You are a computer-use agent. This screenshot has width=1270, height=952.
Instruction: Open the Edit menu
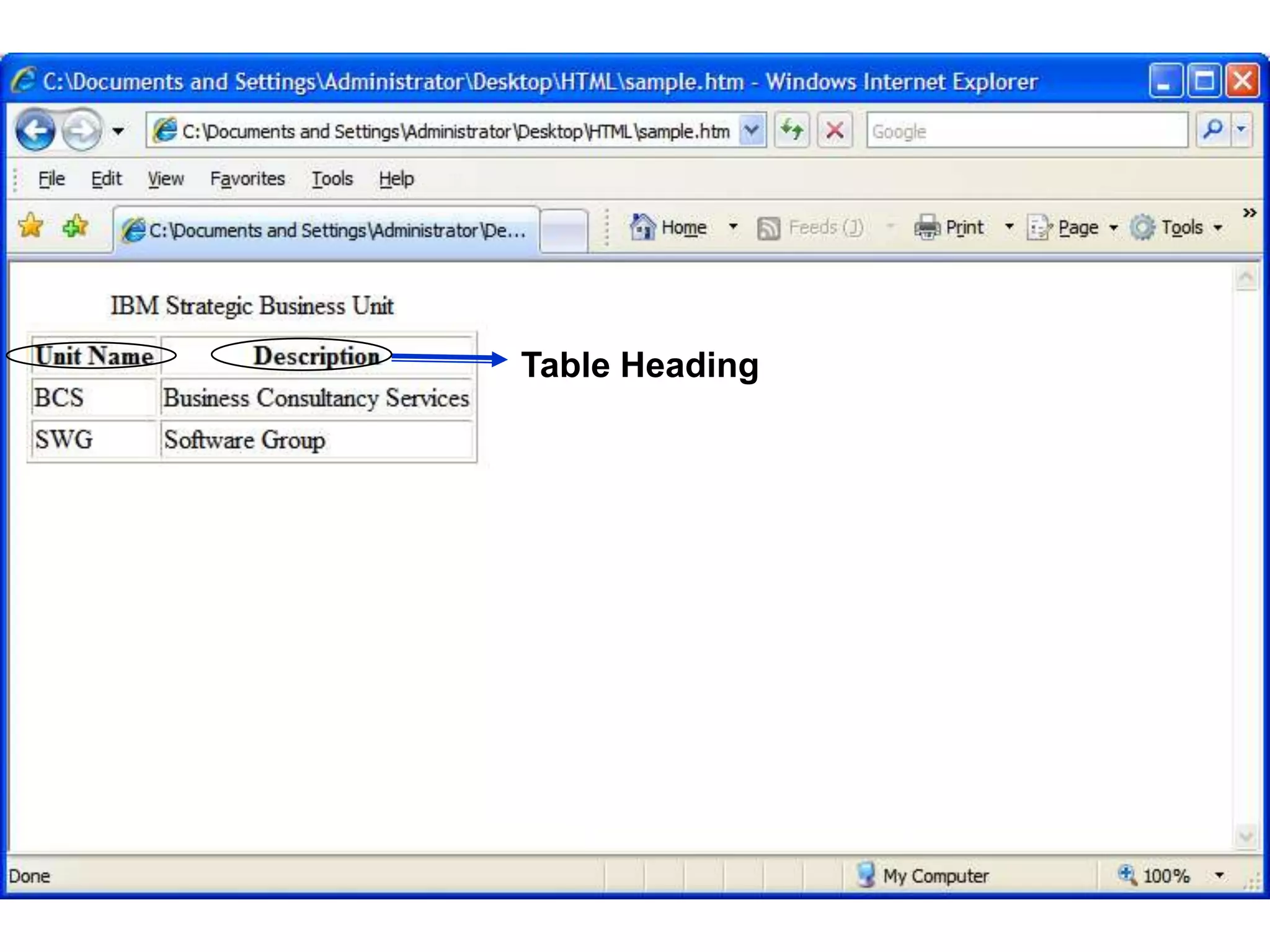(107, 179)
